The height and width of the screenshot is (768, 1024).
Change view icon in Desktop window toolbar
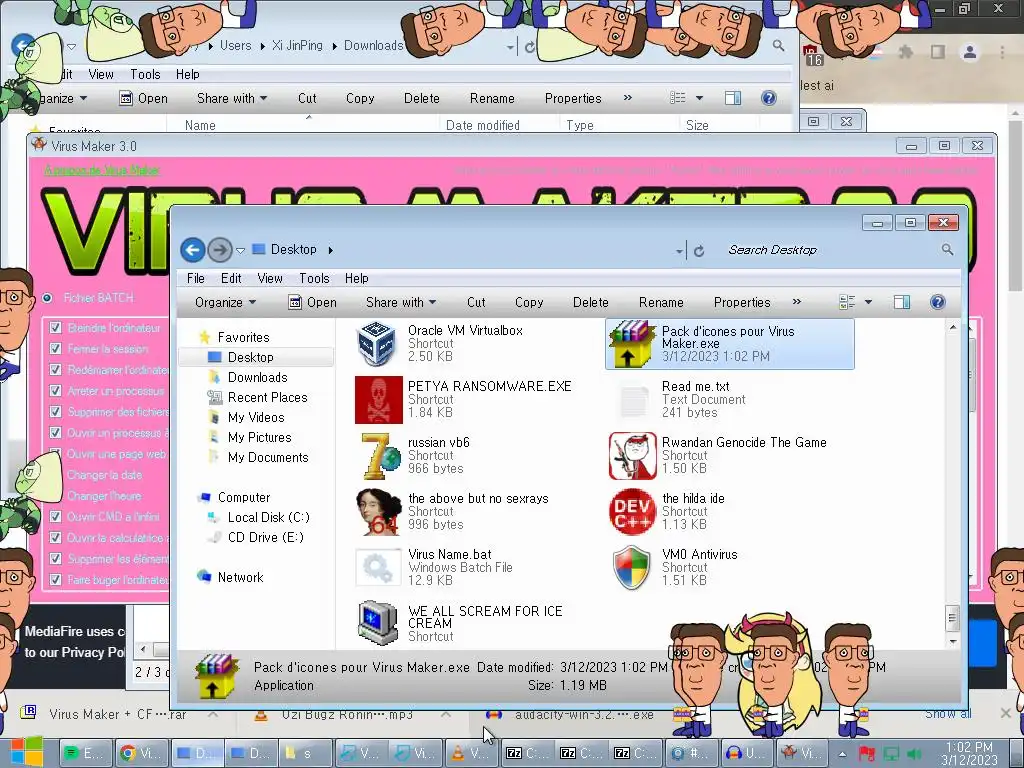(x=847, y=302)
